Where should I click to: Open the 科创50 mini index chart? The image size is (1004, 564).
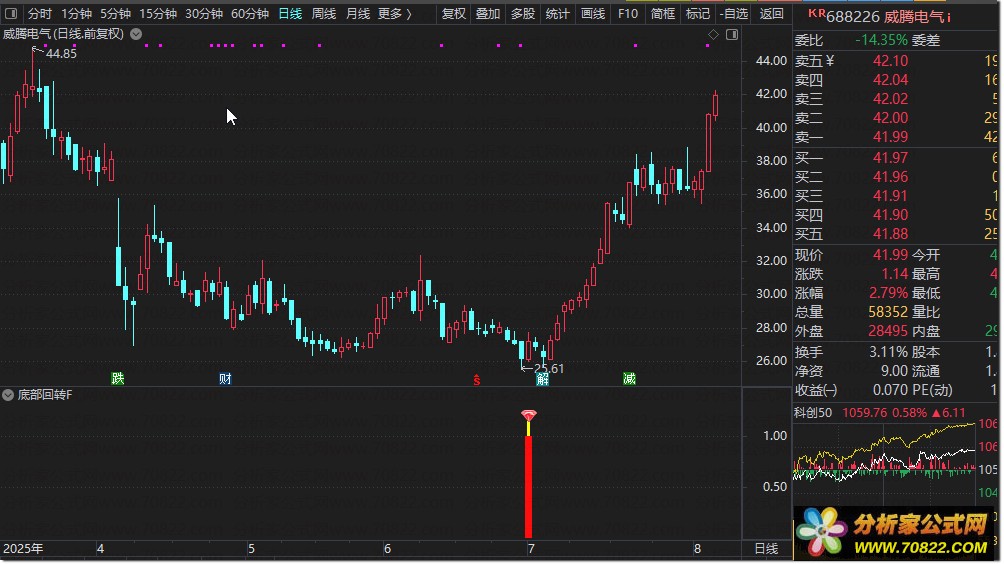(x=885, y=458)
